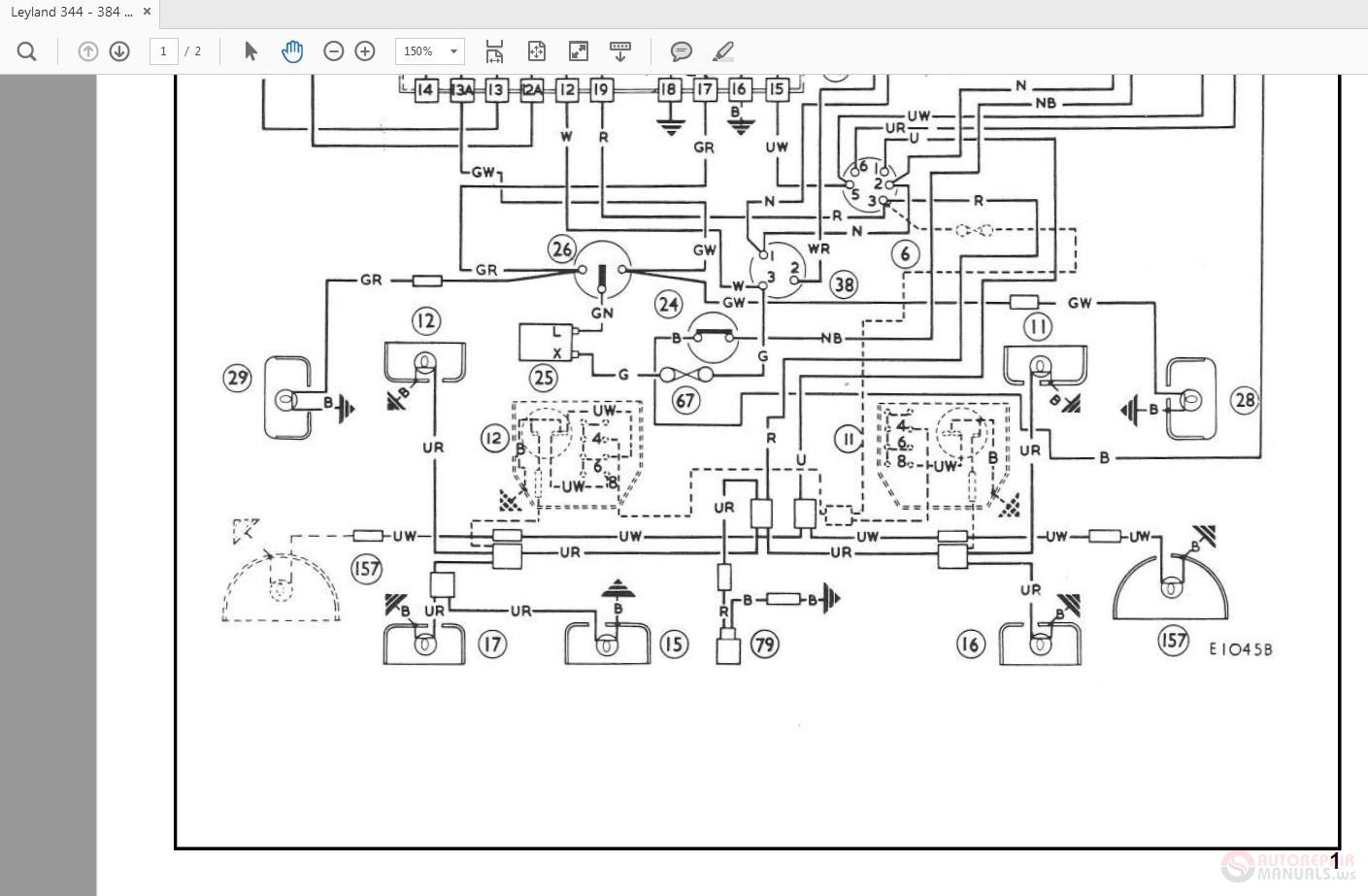The image size is (1368, 896).
Task: Select the fit width scrolling mode icon
Action: (494, 51)
